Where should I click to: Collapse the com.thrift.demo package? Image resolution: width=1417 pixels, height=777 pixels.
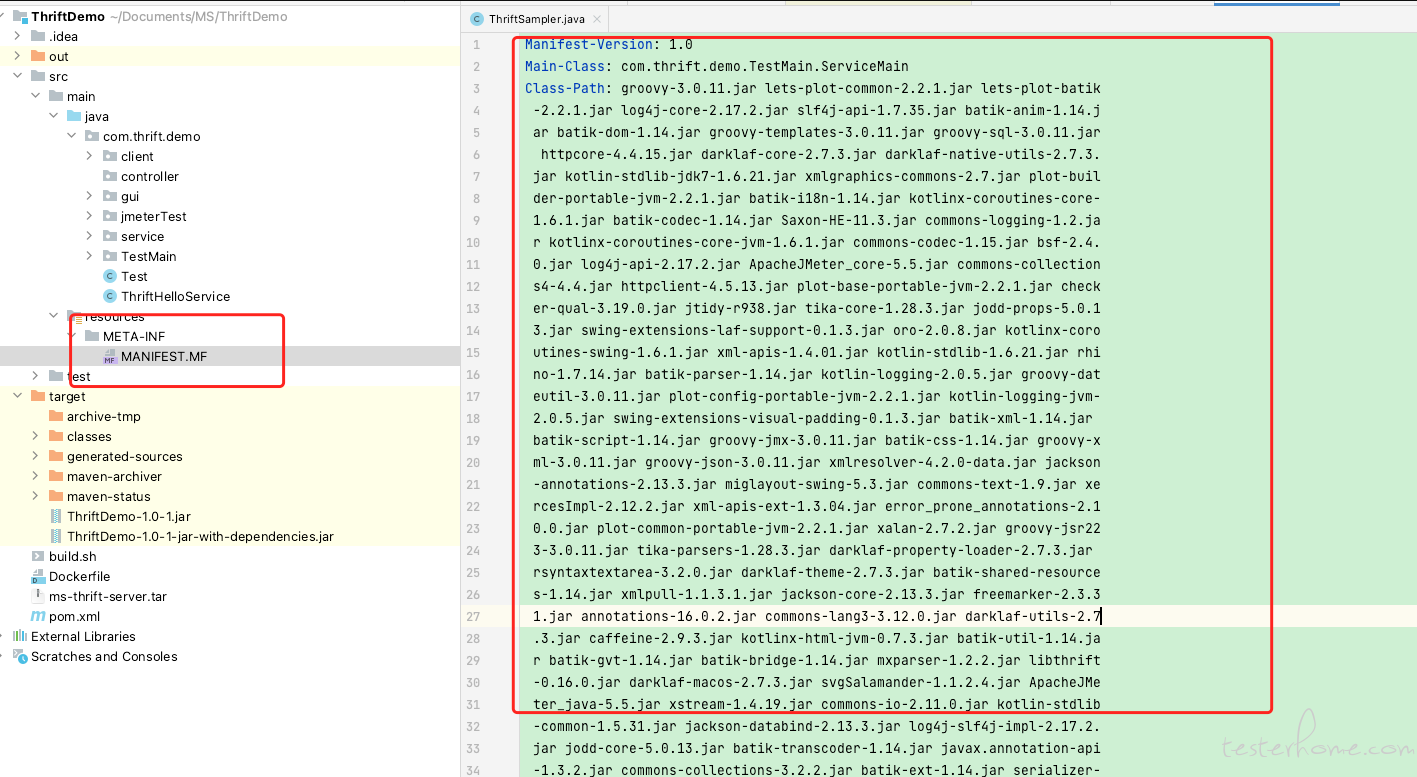point(73,136)
